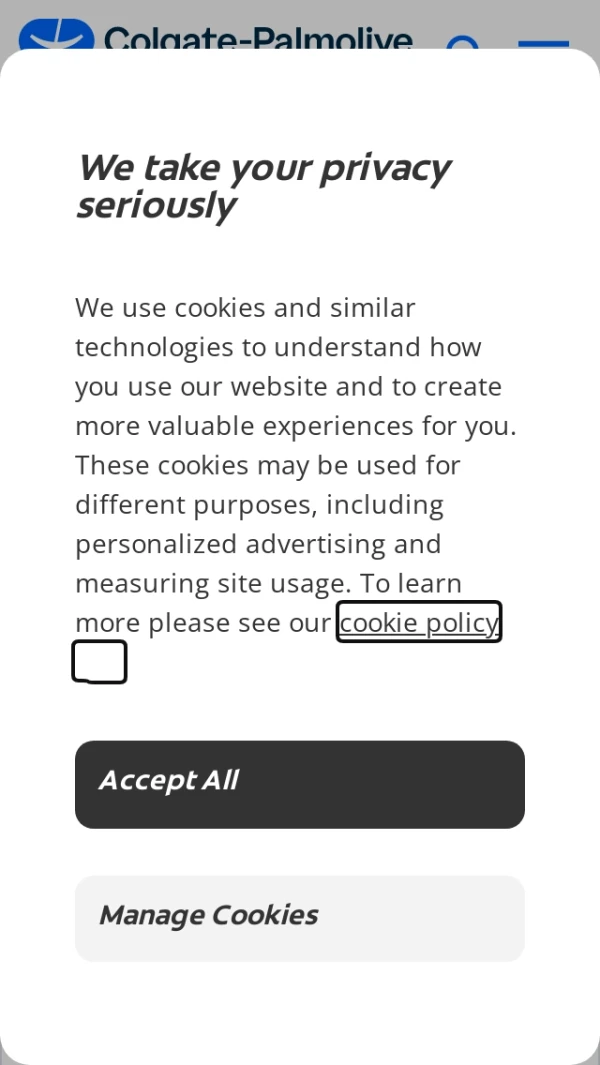This screenshot has height=1065, width=600.
Task: Click the word "seriously" in the heading
Action: point(155,206)
